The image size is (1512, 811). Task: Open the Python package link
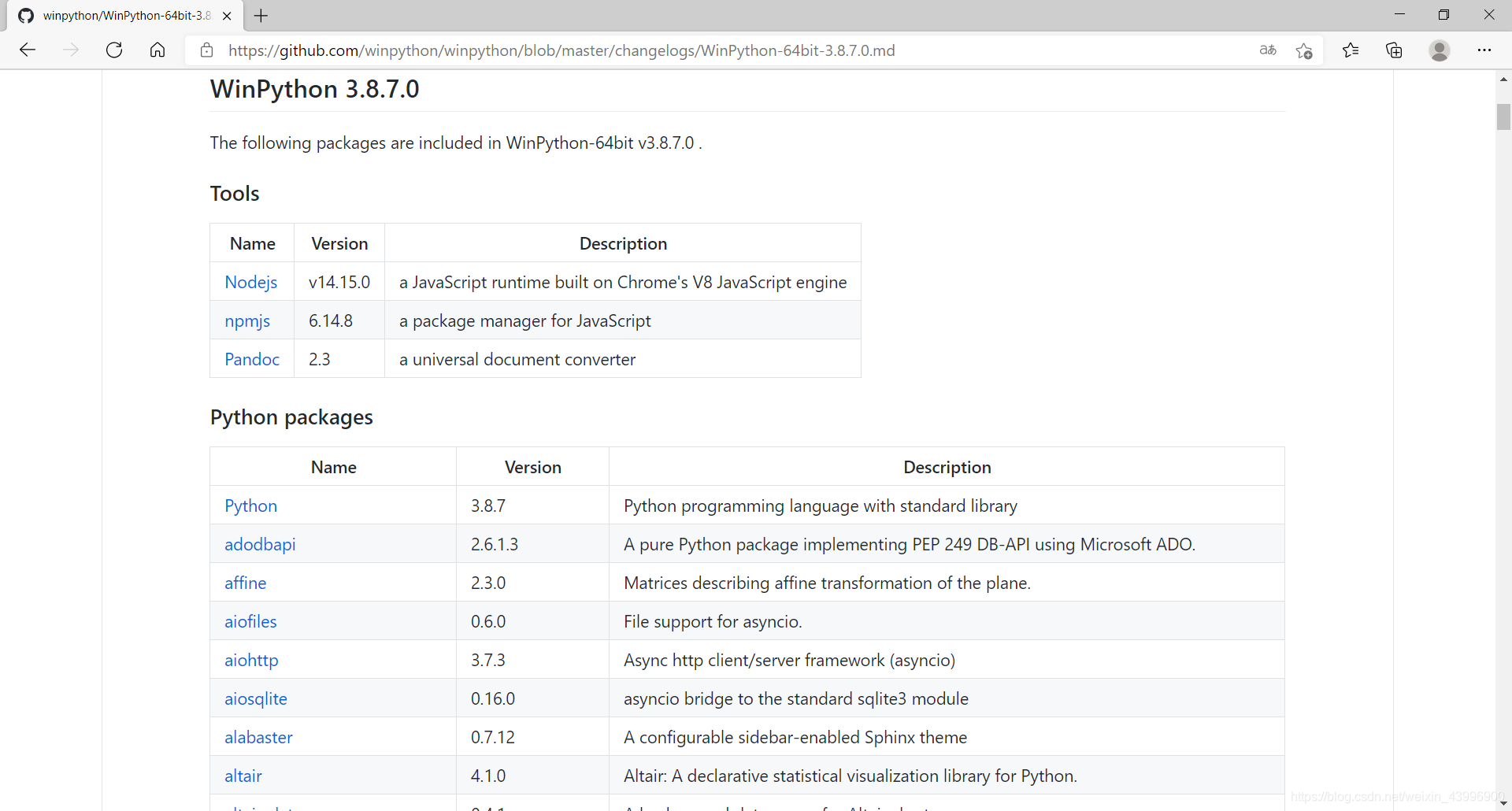pos(251,505)
